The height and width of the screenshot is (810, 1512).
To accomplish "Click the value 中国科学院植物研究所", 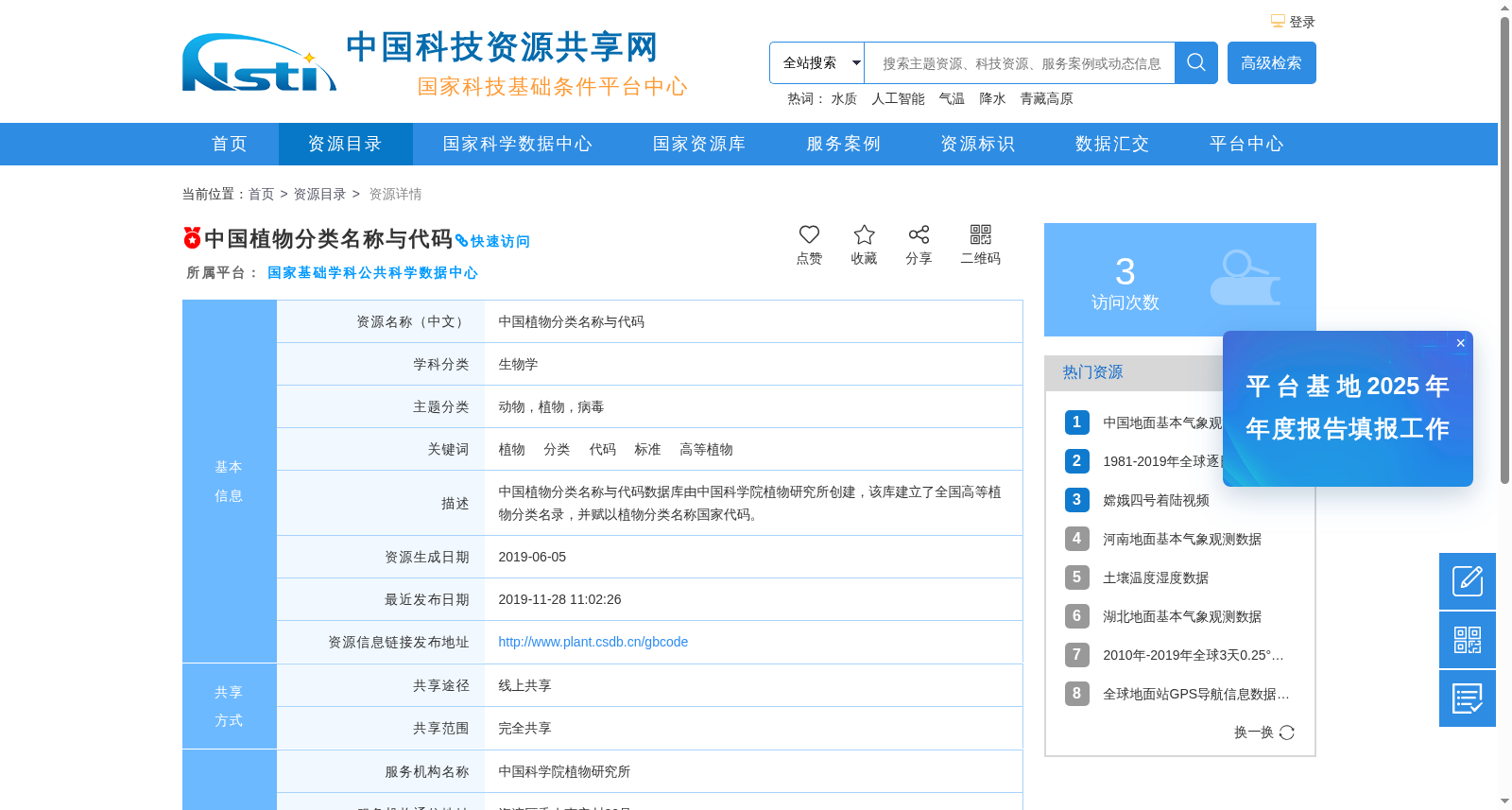I will click(x=564, y=771).
